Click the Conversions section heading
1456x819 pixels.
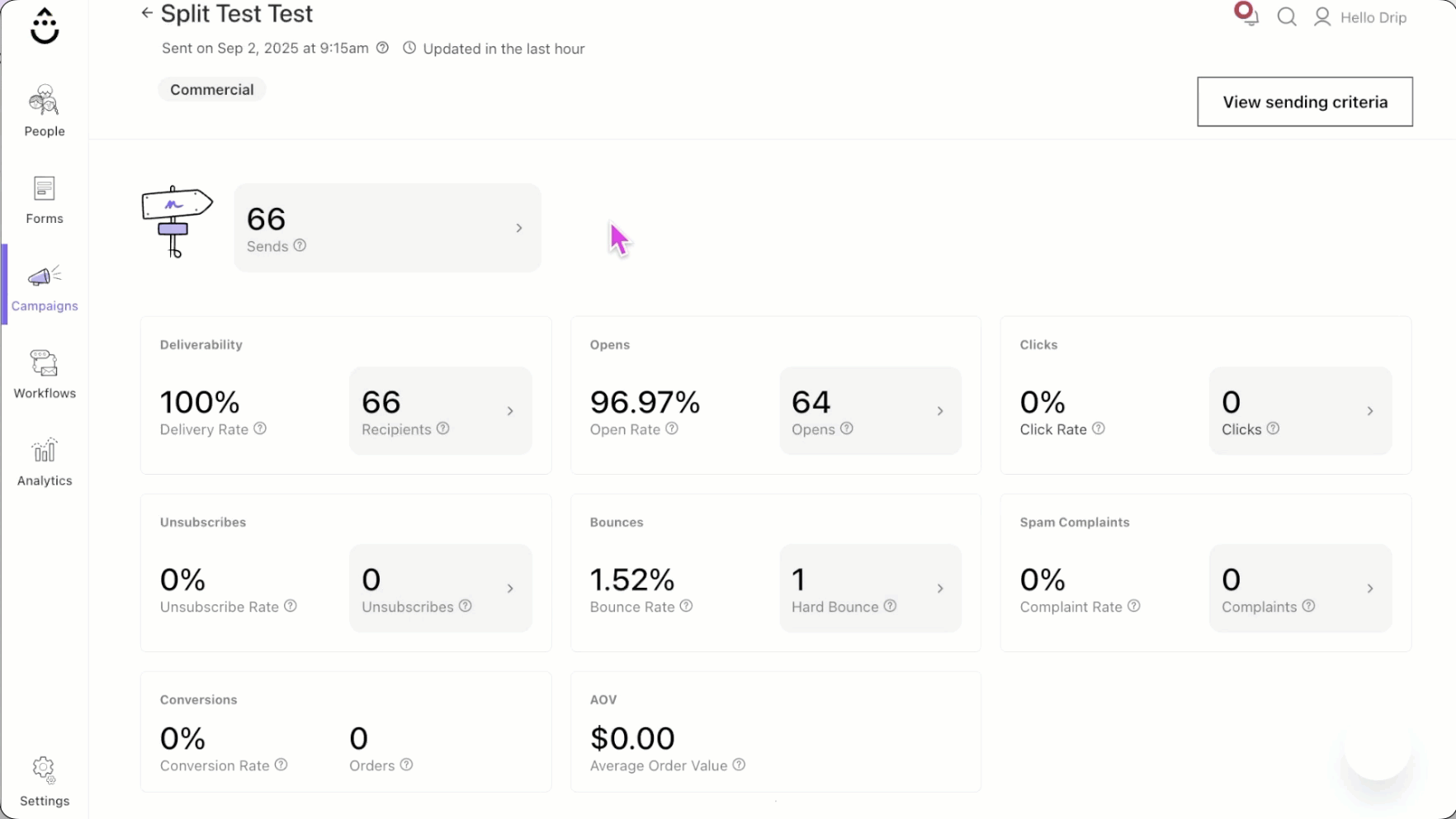[199, 699]
